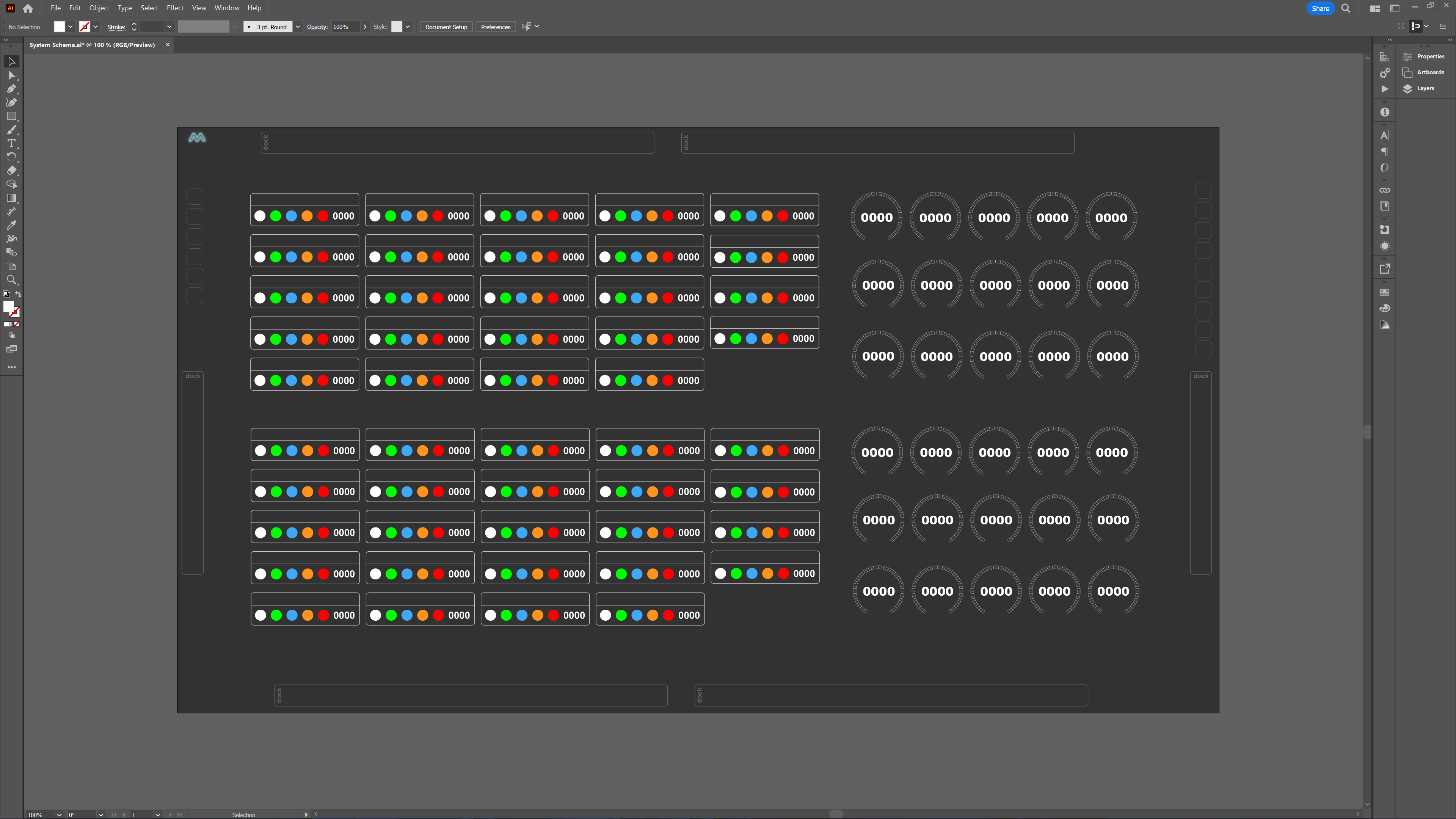Select the Shape Builder tool
Image resolution: width=1456 pixels, height=819 pixels.
pos(12,184)
